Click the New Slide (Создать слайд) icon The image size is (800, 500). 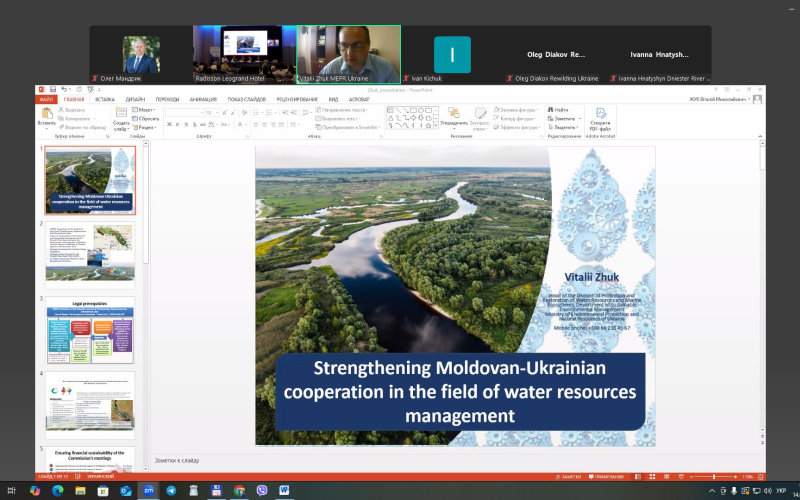click(121, 112)
